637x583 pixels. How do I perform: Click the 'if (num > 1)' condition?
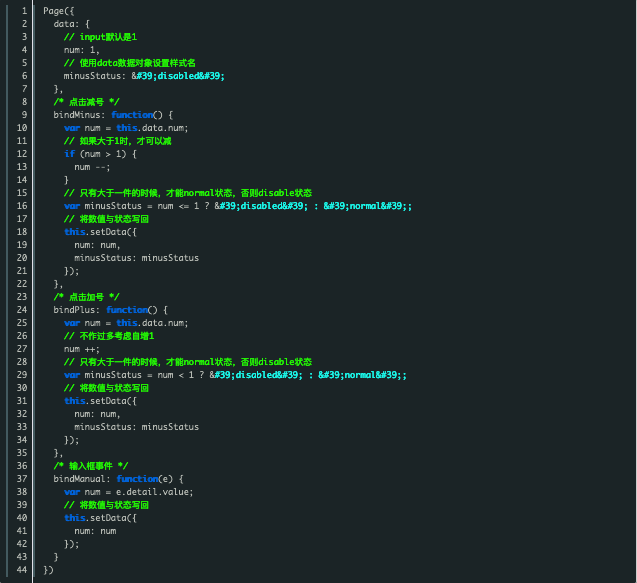pos(100,153)
